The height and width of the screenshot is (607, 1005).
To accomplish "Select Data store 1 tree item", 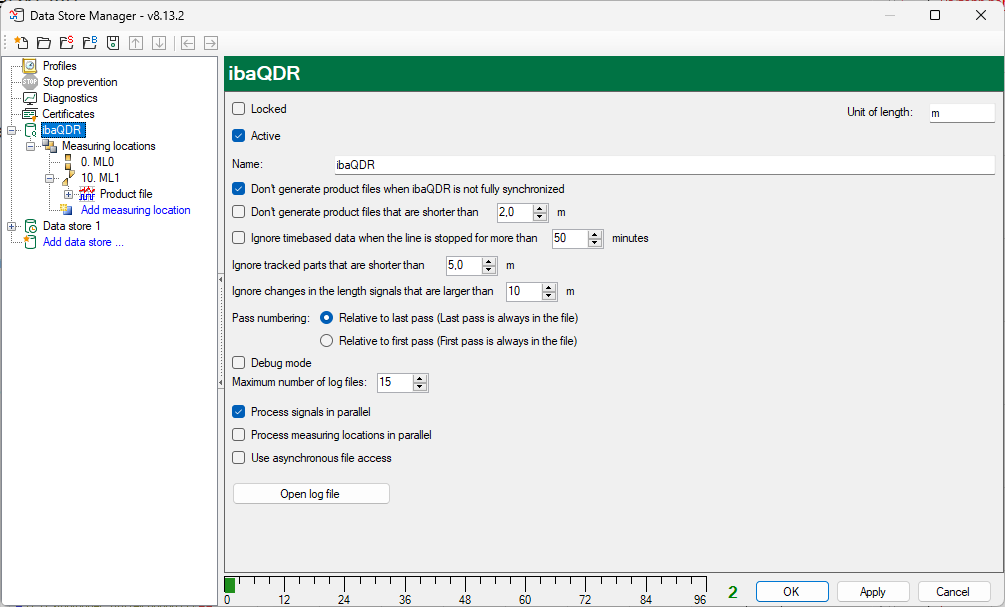I will pyautogui.click(x=71, y=226).
